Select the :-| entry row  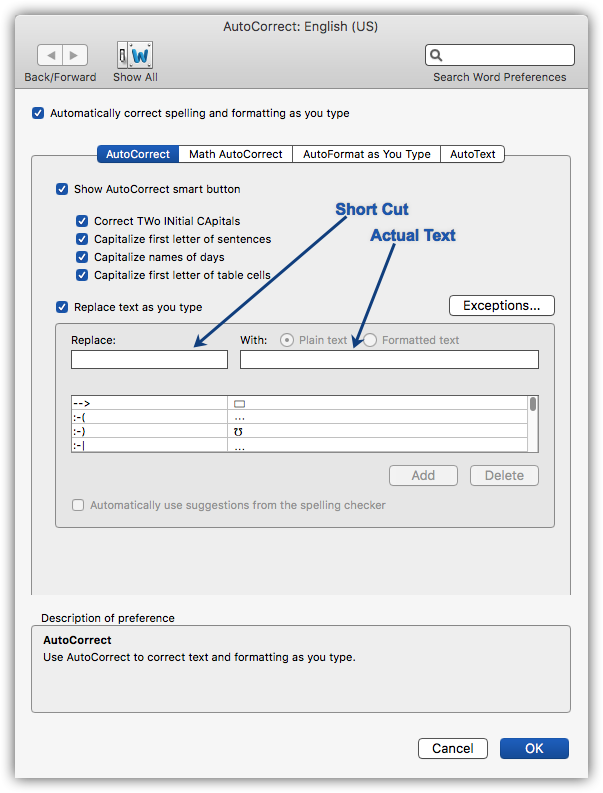[x=299, y=445]
